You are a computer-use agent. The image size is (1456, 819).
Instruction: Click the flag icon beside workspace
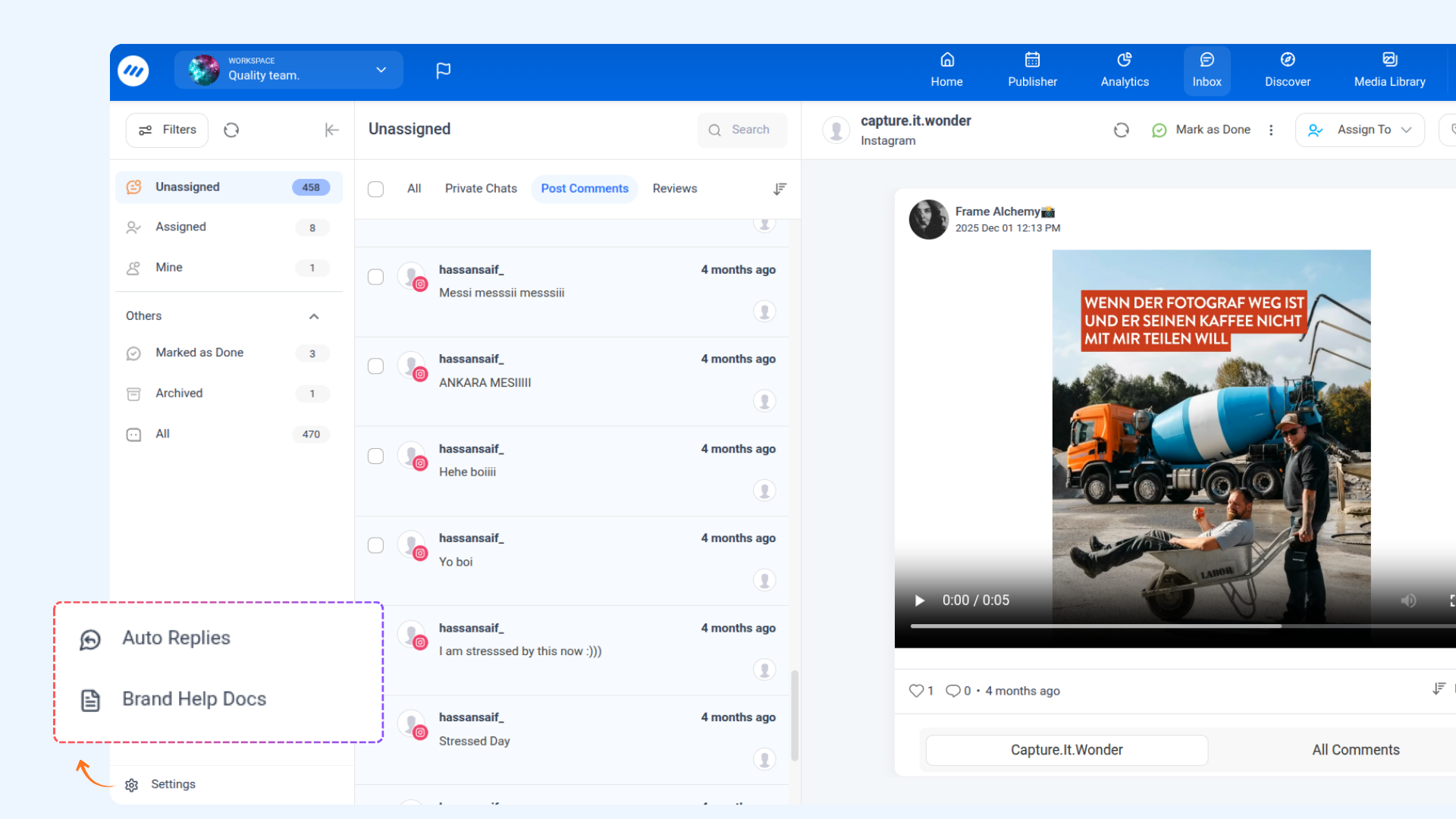(x=444, y=71)
